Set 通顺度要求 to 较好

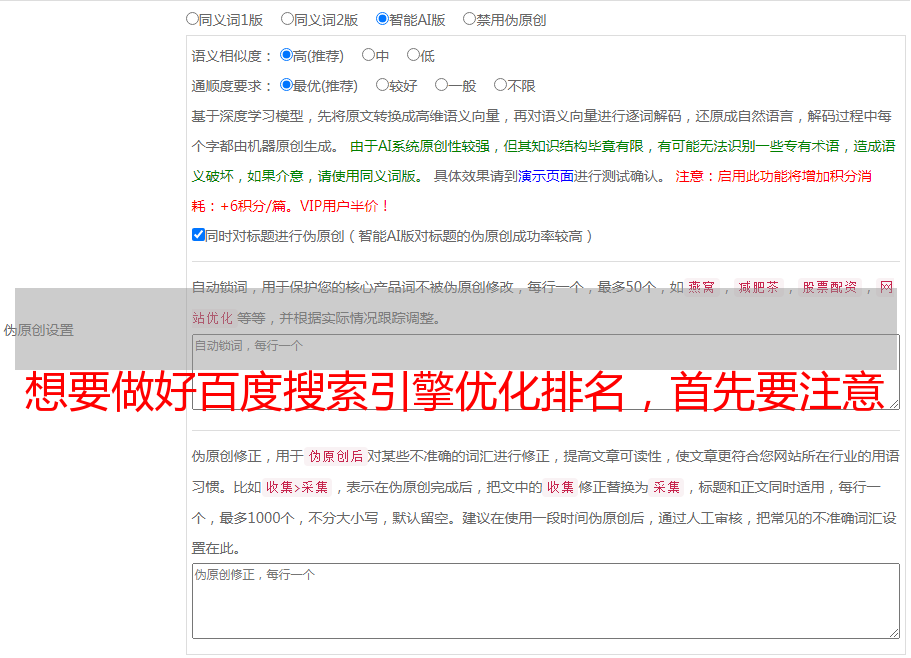click(382, 85)
